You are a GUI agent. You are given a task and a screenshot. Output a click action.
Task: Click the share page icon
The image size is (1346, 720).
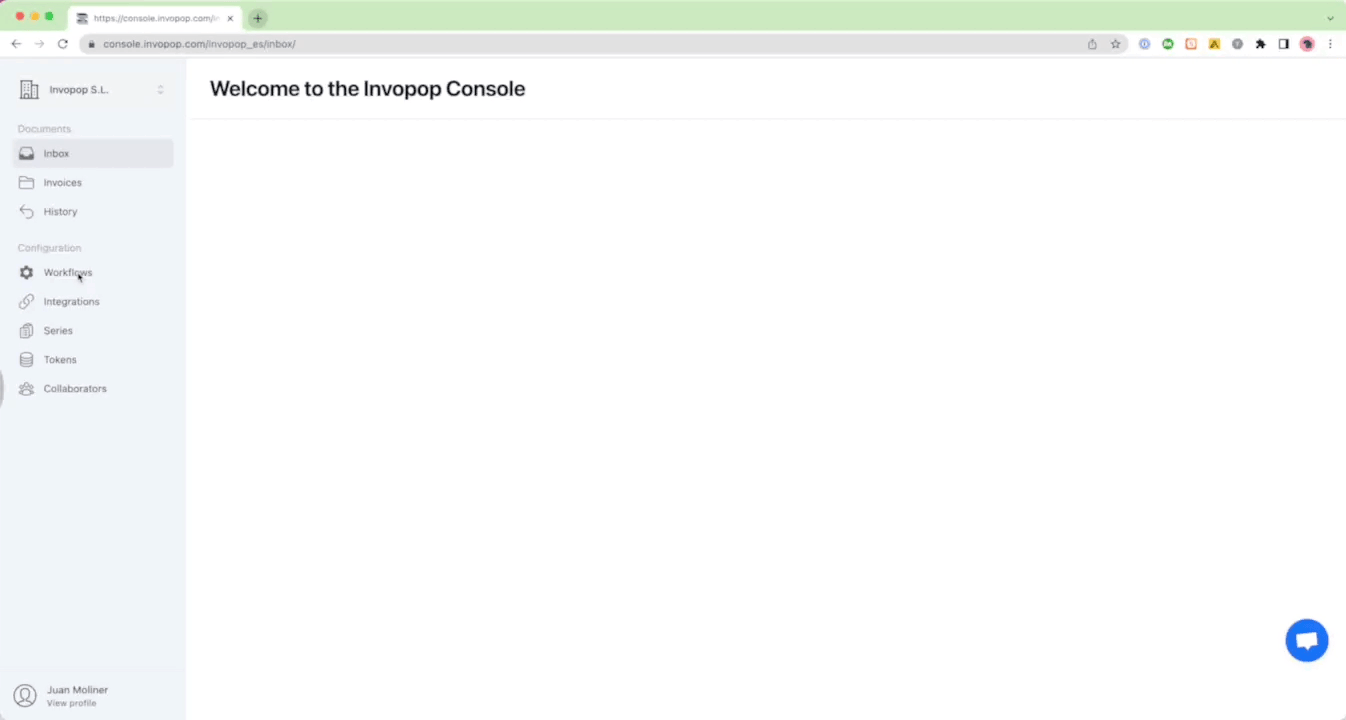pyautogui.click(x=1092, y=44)
